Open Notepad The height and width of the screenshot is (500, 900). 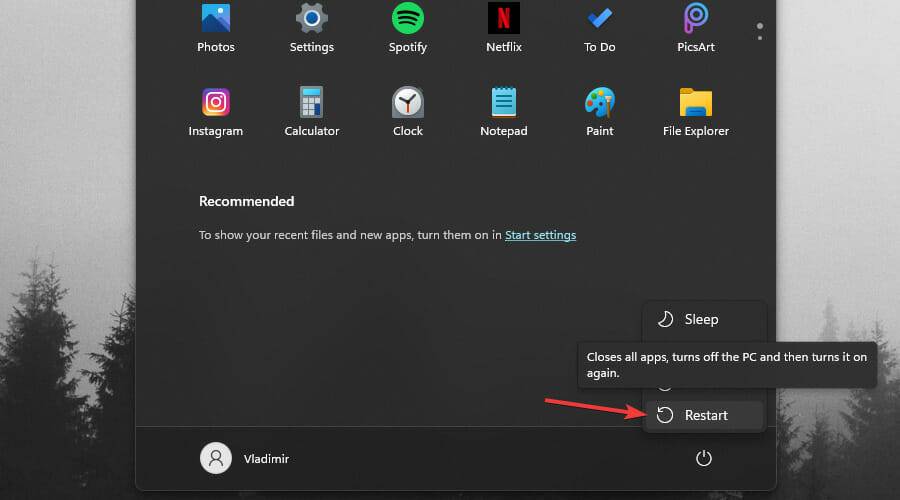503,111
